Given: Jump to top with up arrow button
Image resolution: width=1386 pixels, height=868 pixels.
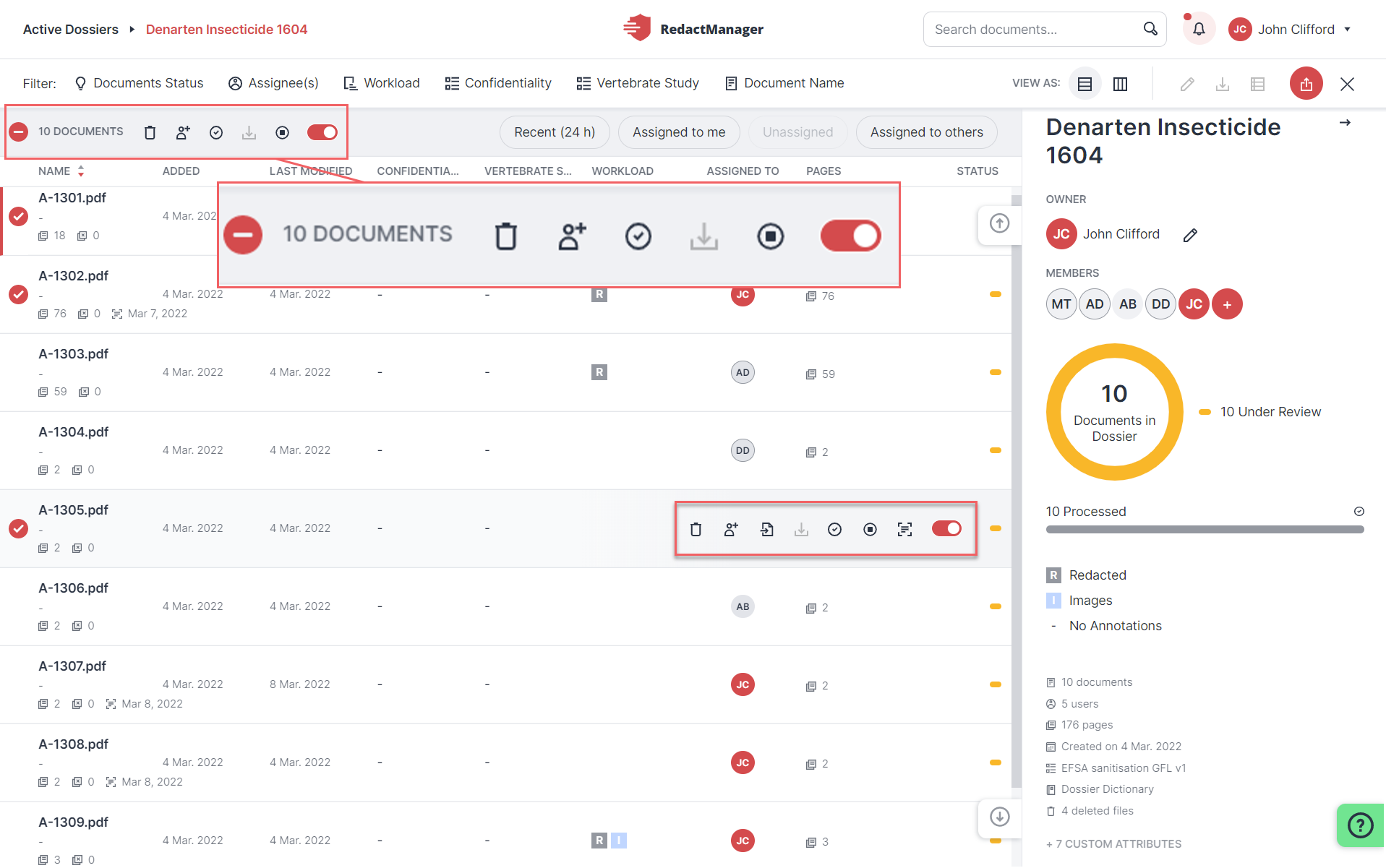Looking at the screenshot, I should click(999, 223).
